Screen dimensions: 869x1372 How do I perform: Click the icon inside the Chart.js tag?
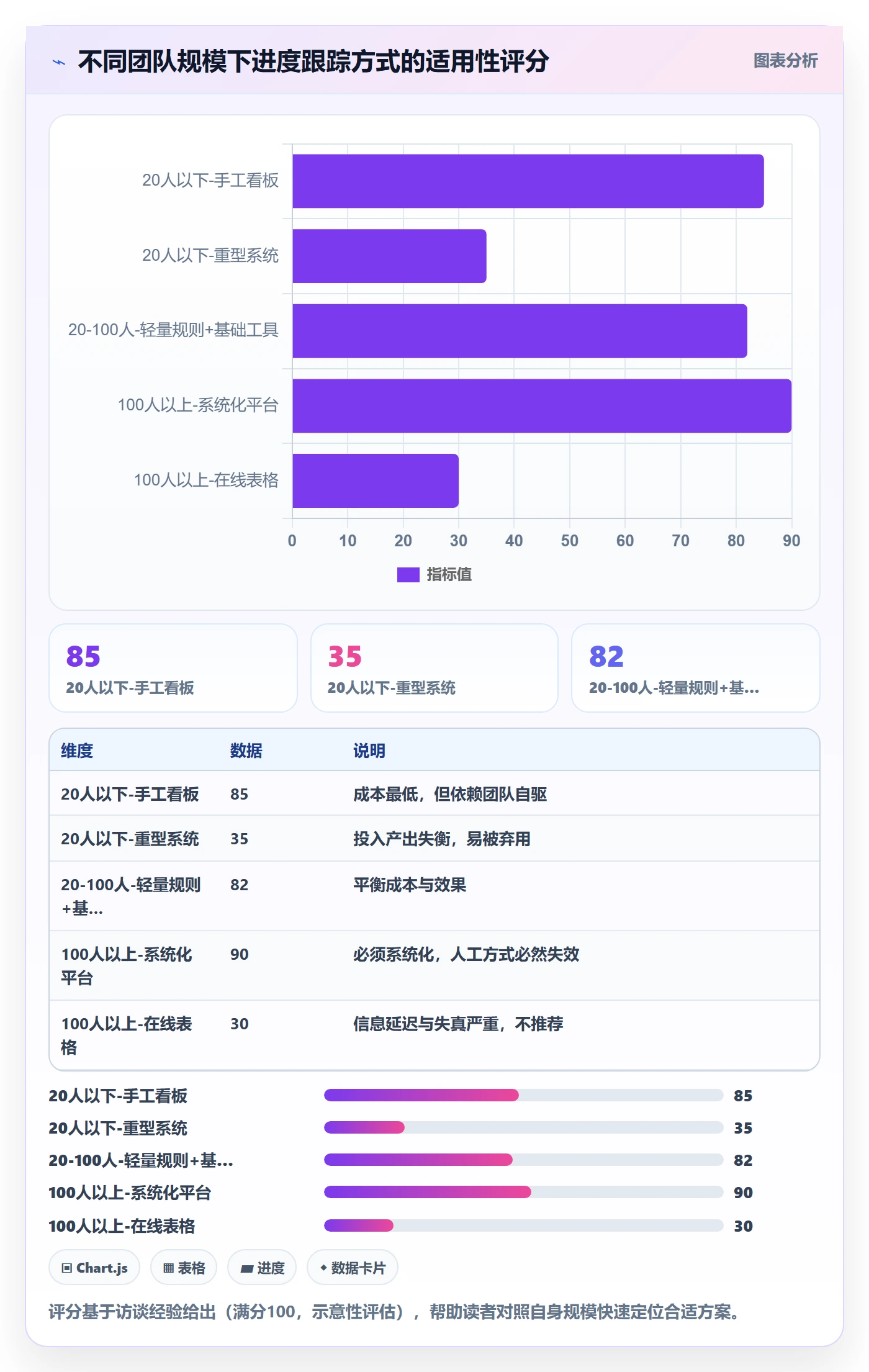67,1268
